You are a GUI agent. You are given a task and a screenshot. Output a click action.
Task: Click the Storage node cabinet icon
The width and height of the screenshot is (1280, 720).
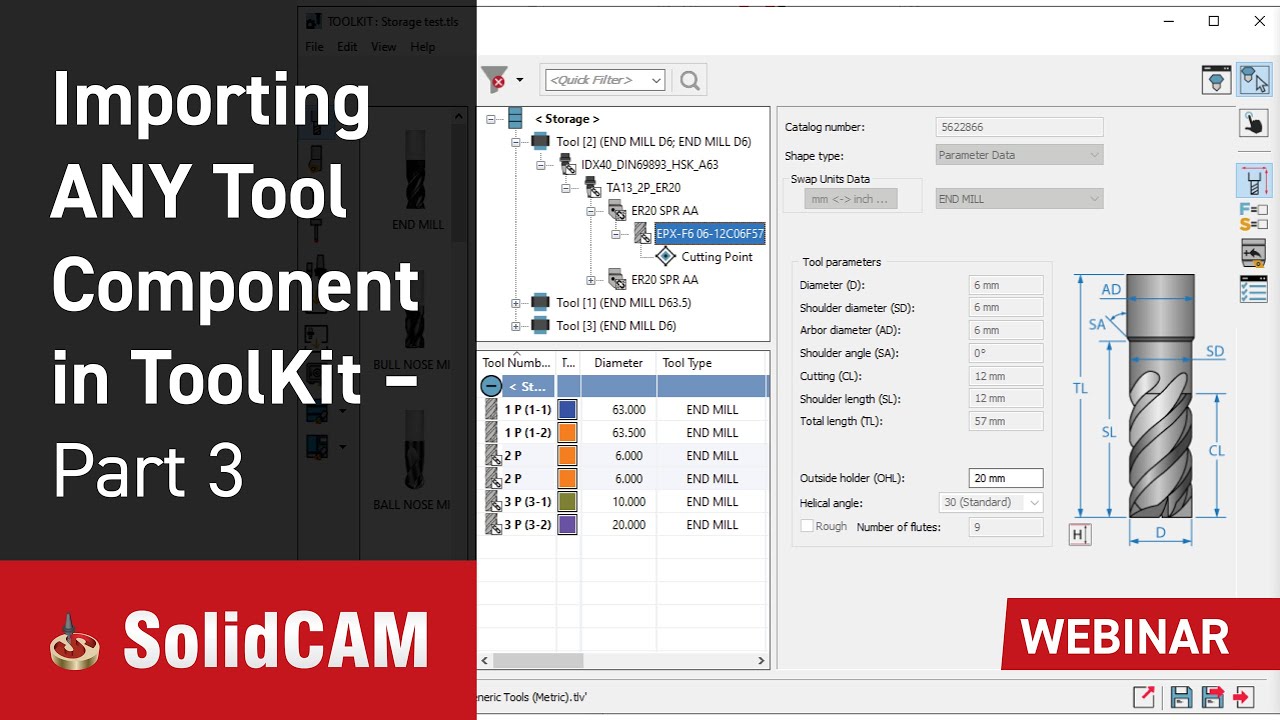(515, 119)
